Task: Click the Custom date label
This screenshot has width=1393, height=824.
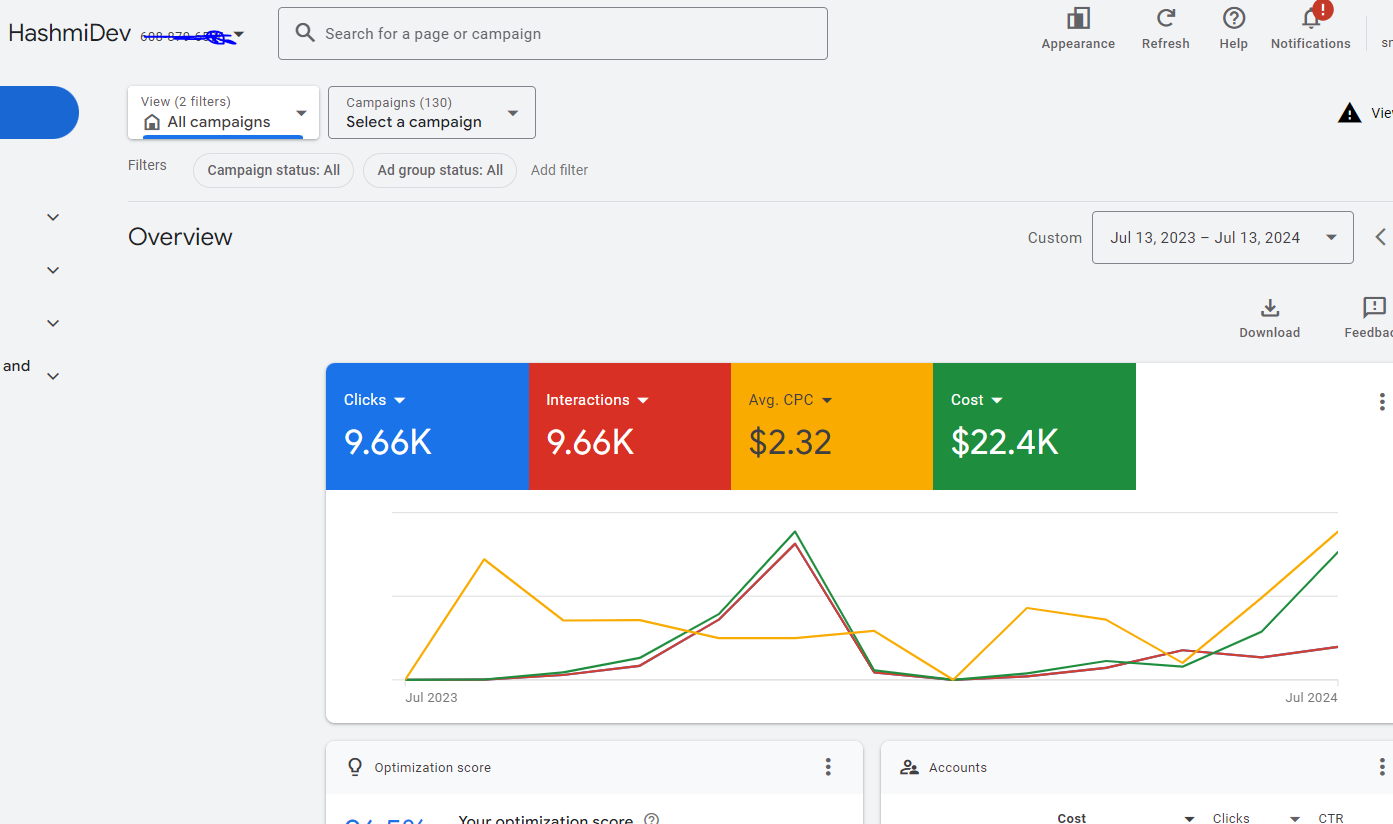Action: [1055, 238]
